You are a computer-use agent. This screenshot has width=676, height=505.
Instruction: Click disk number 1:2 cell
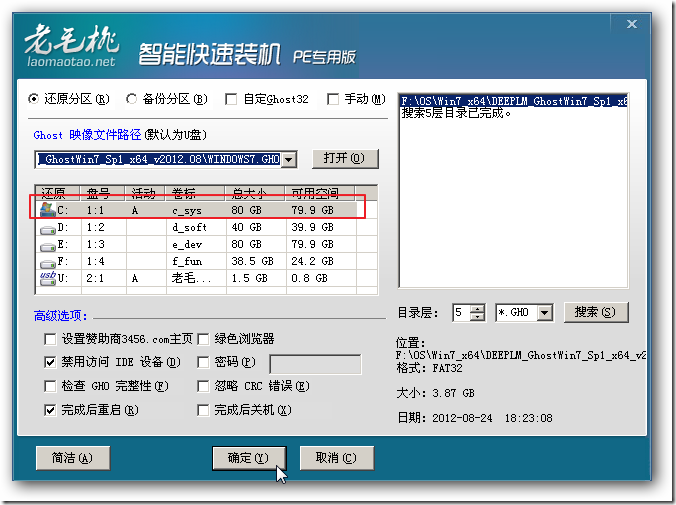tap(95, 227)
